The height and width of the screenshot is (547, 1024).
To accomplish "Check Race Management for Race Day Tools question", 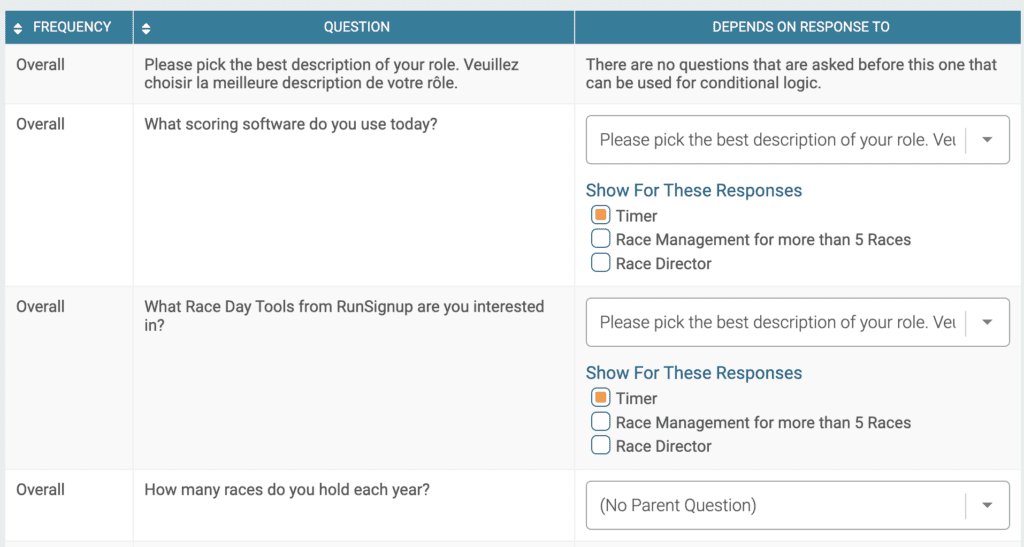I will tap(600, 421).
